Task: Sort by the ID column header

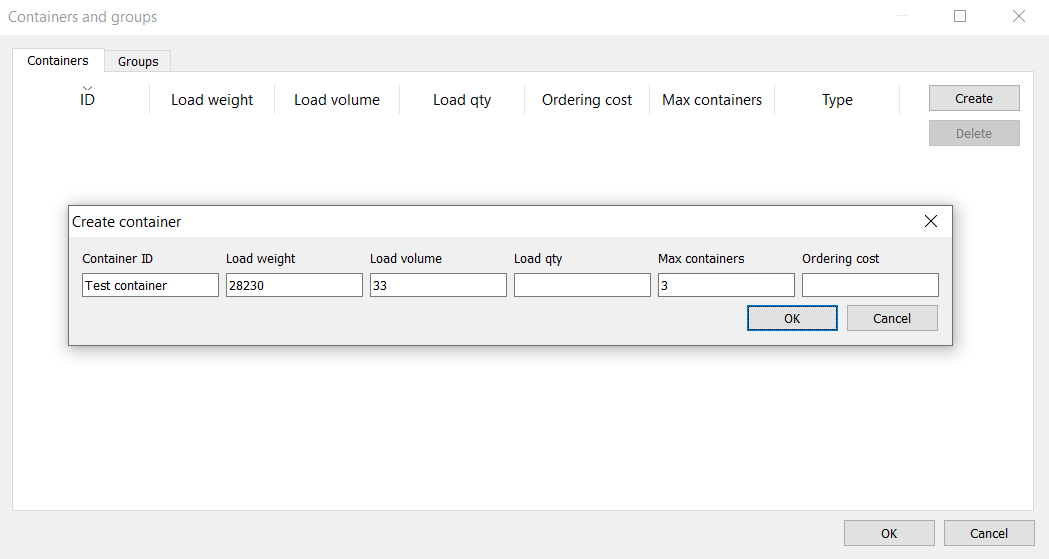Action: tap(88, 100)
